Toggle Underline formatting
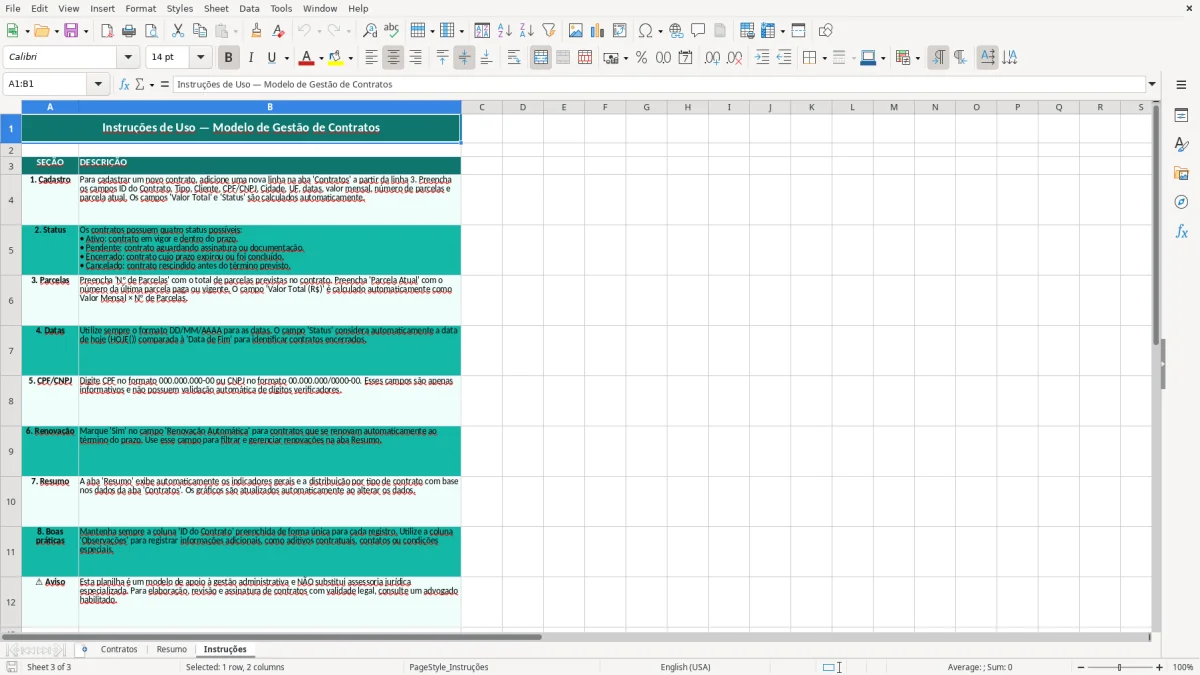The width and height of the screenshot is (1200, 675). pos(271,58)
